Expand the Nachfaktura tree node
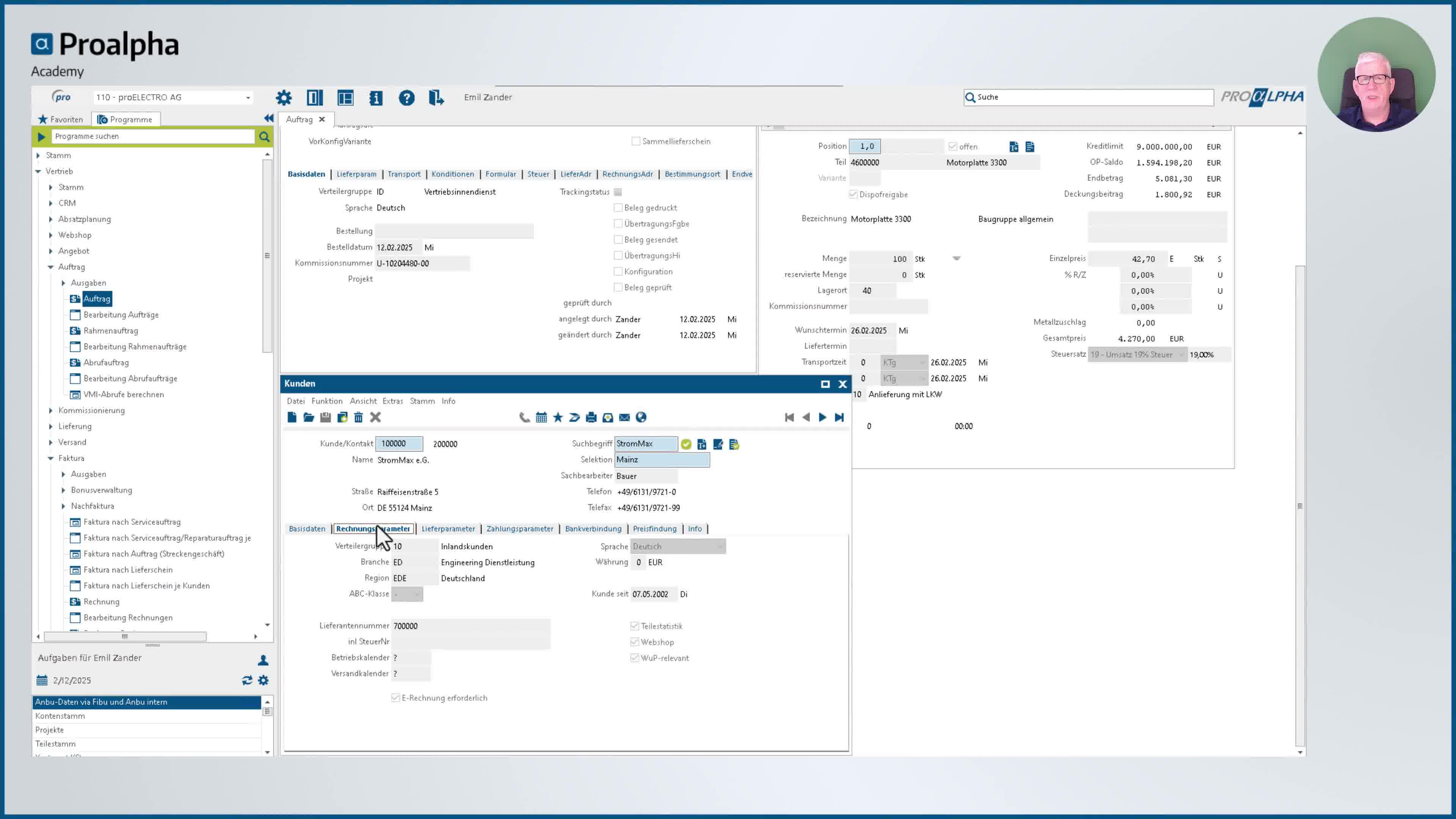Viewport: 1456px width, 819px height. click(x=63, y=506)
